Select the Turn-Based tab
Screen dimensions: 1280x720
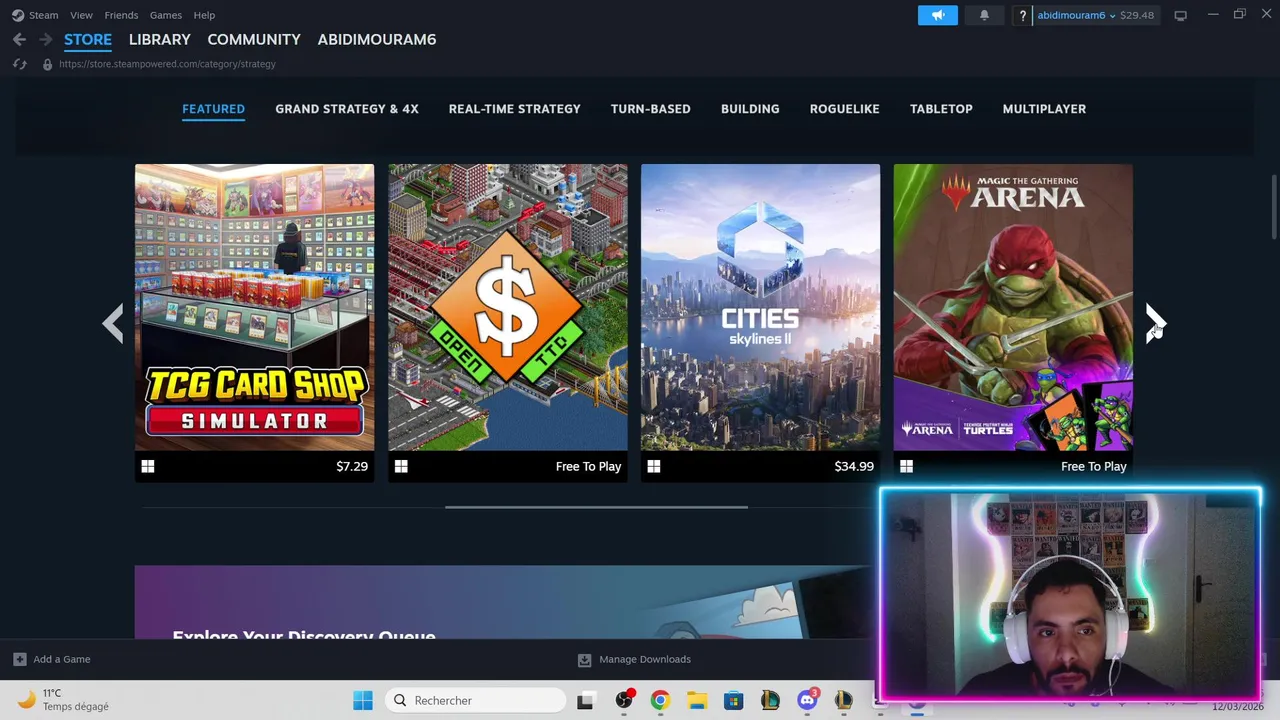click(x=651, y=109)
